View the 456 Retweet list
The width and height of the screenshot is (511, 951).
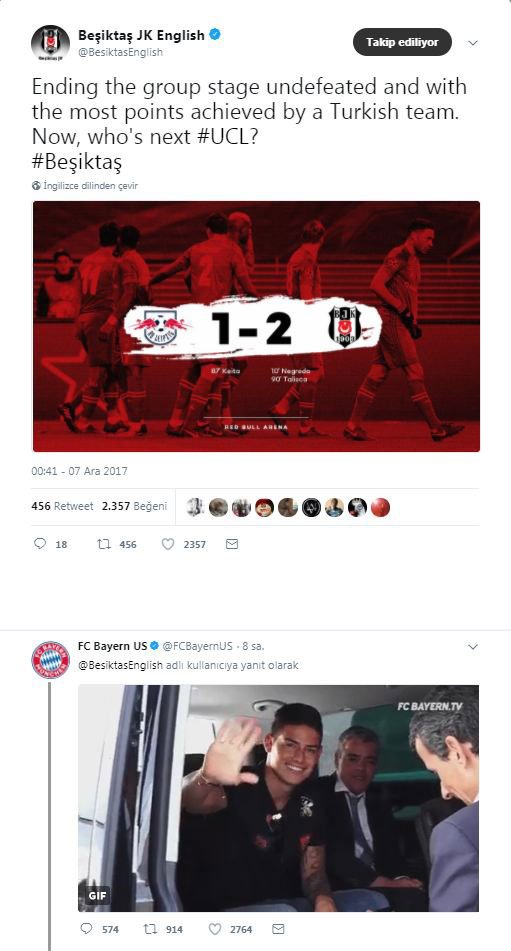(62, 506)
